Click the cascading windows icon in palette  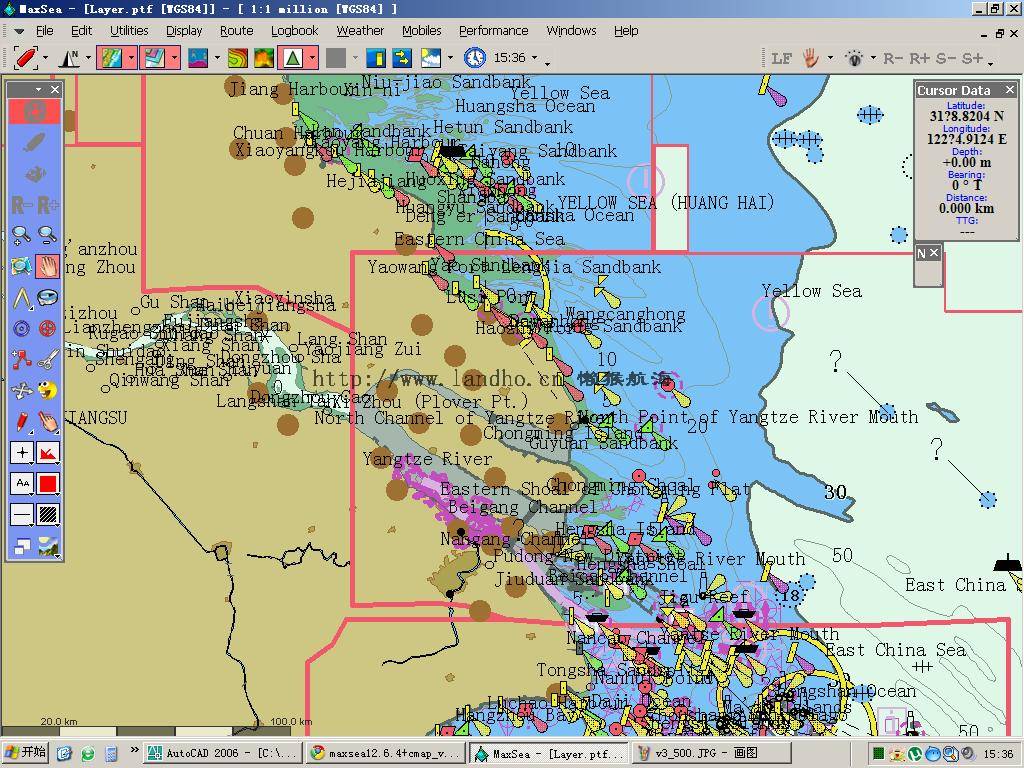[22, 546]
